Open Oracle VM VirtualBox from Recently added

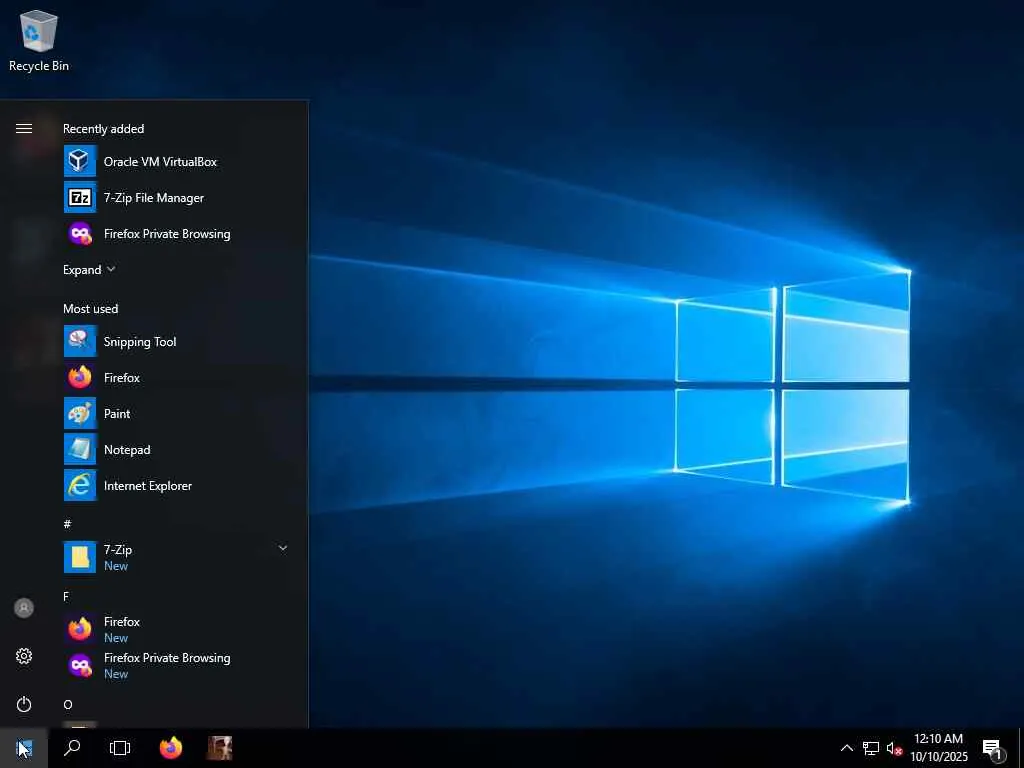point(178,161)
